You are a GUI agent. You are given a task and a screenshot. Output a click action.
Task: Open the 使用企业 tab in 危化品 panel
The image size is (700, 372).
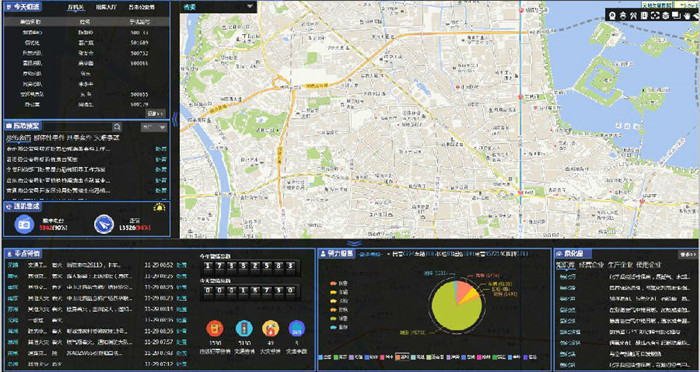648,264
